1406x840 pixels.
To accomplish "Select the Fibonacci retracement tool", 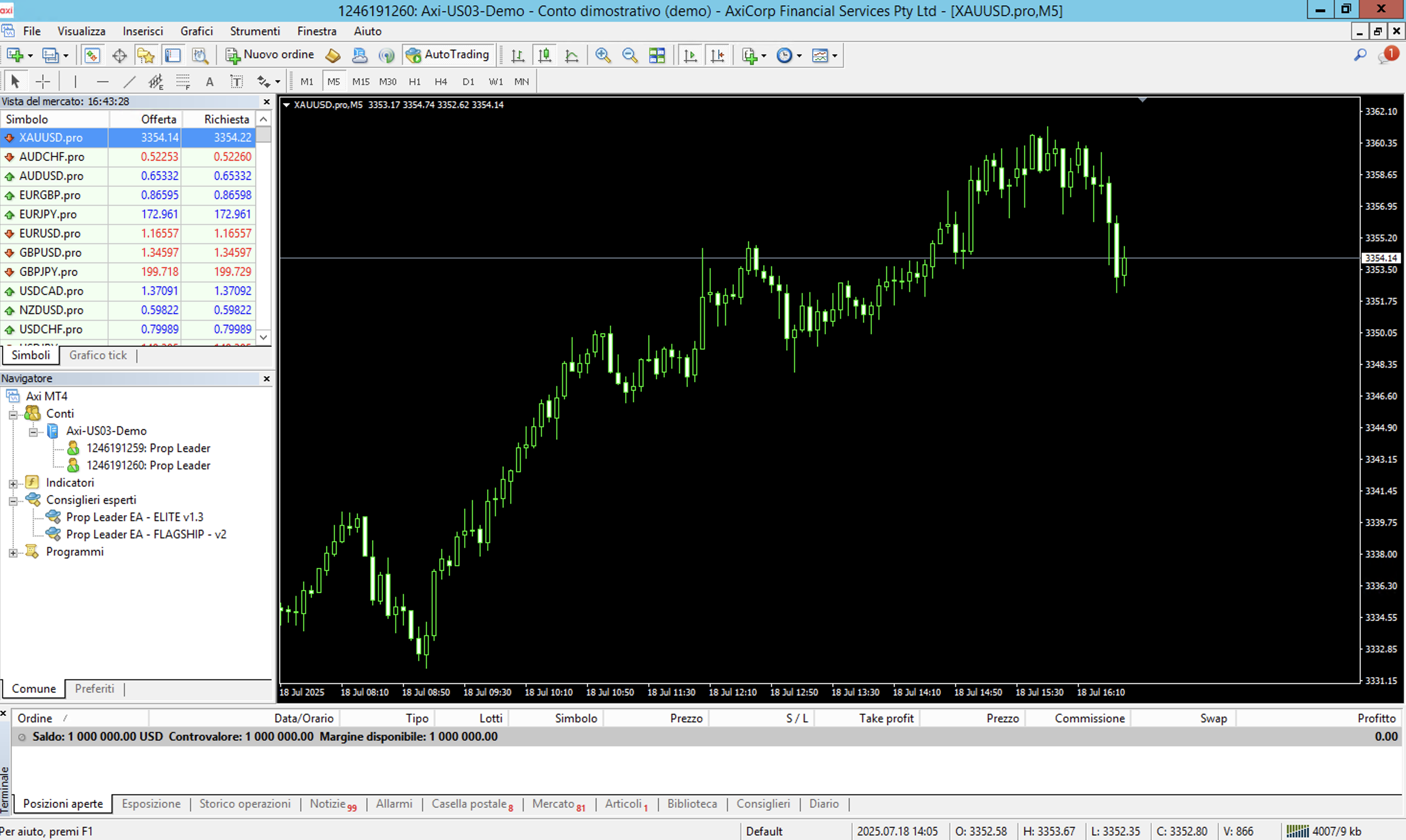I will [183, 82].
